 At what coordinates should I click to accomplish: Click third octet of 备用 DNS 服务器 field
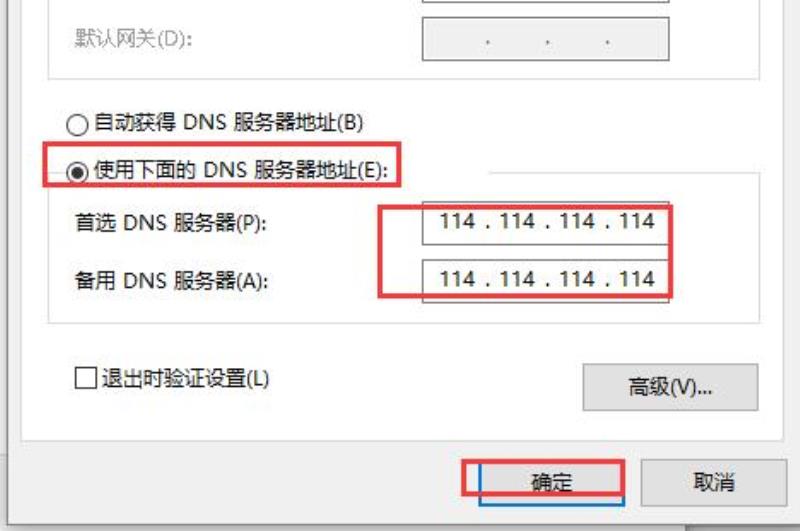click(x=577, y=280)
